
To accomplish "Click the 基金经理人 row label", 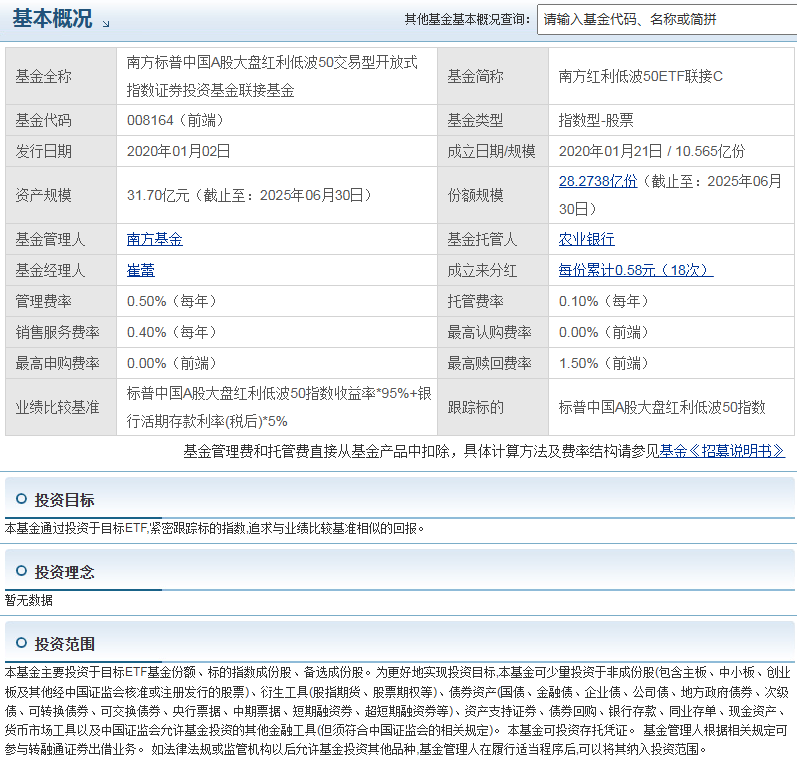I will 50,270.
